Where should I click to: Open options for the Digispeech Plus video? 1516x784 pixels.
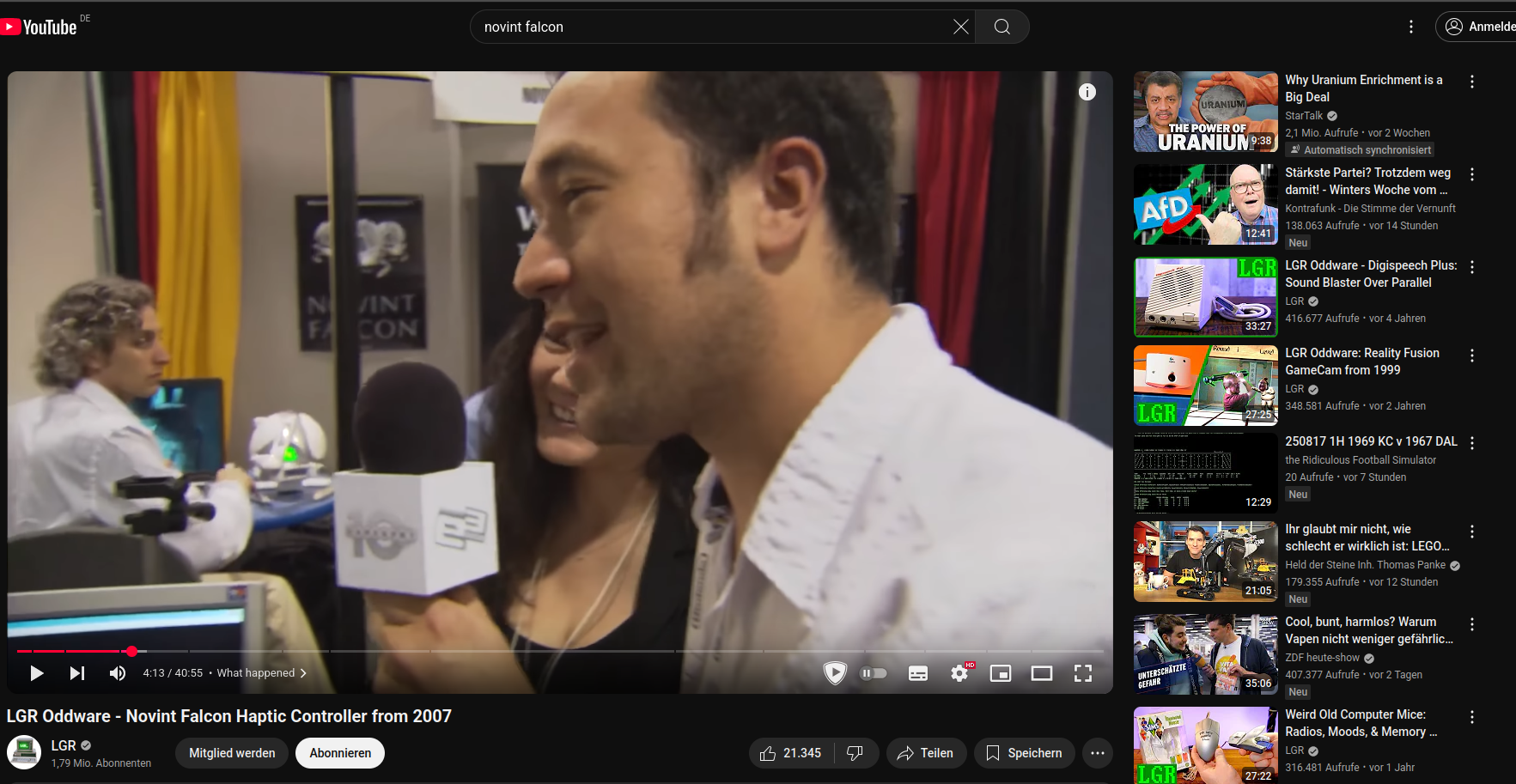coord(1472,267)
